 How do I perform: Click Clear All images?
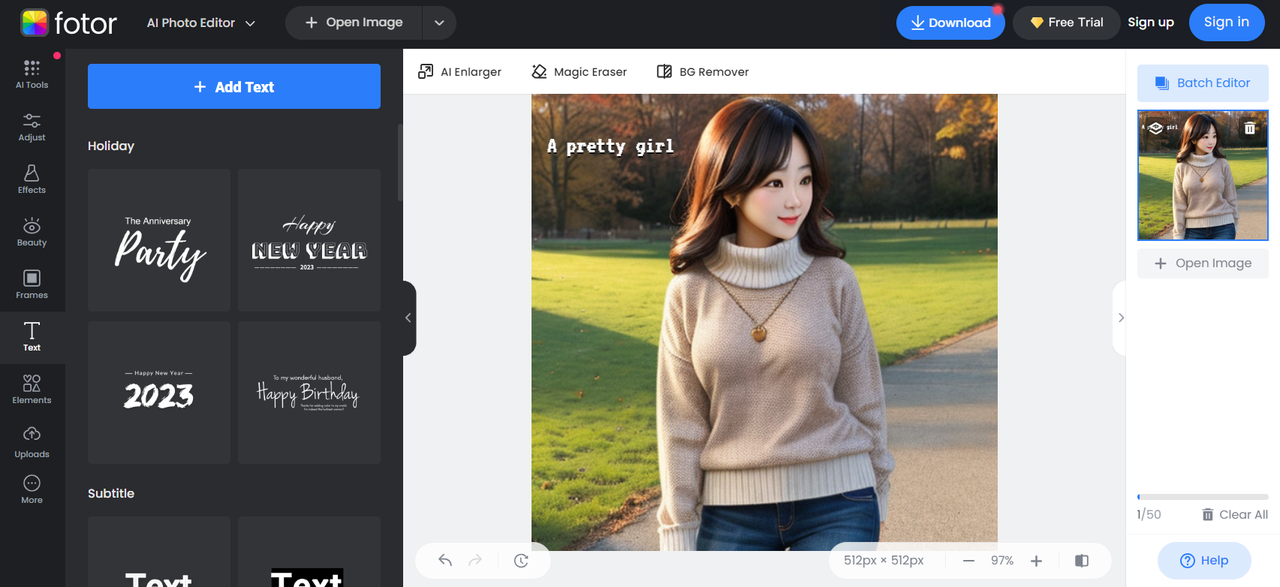(x=1234, y=514)
